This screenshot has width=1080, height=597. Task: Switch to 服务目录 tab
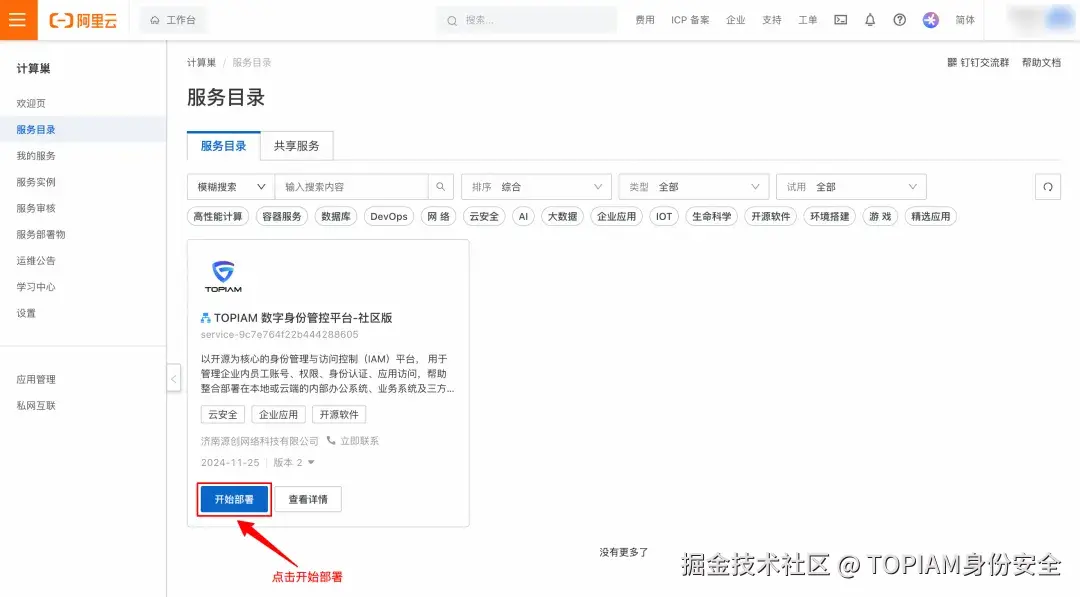(x=223, y=146)
